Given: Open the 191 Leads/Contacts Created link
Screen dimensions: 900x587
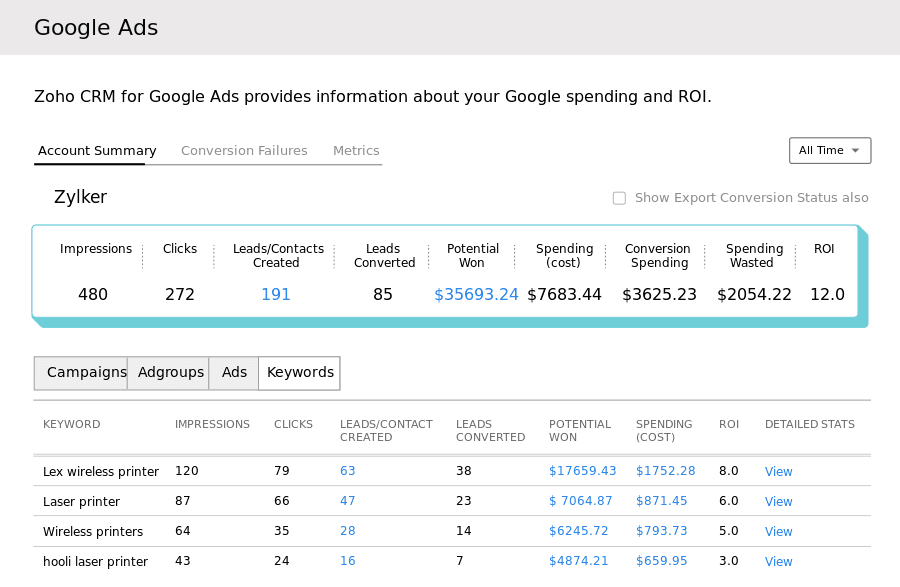Looking at the screenshot, I should point(276,294).
